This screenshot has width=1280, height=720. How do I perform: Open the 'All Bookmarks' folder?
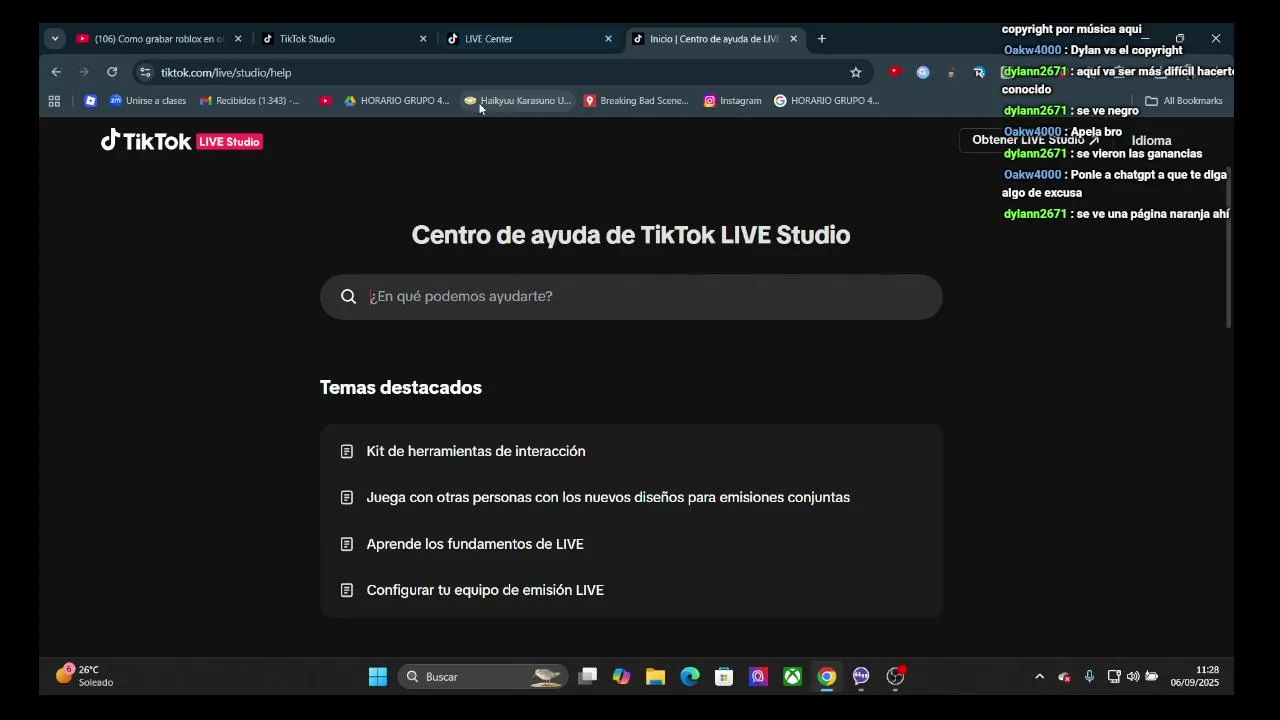[x=1184, y=101]
